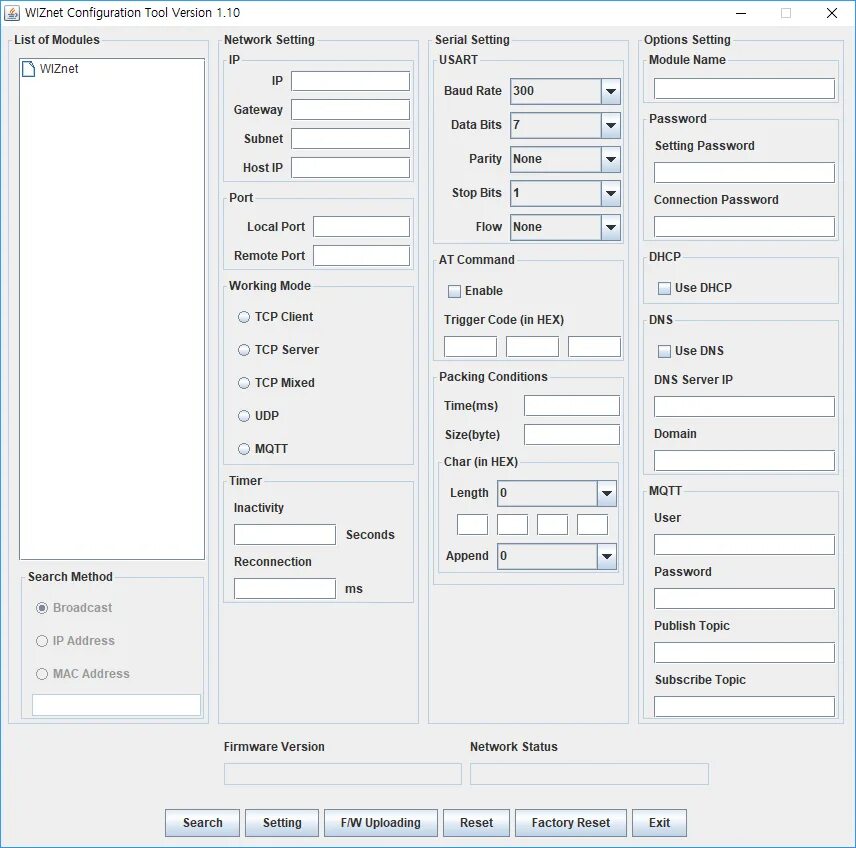The image size is (856, 848).
Task: Click the first Trigger Code hex field
Action: click(x=471, y=347)
